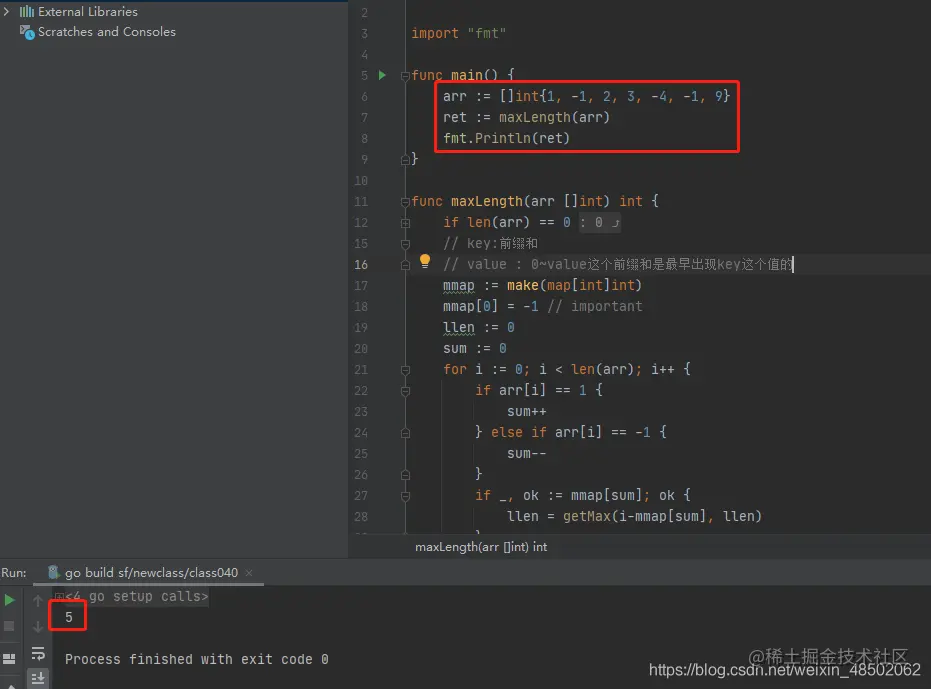Viewport: 931px width, 689px height.
Task: Collapse the if ok fold at line 27
Action: pyautogui.click(x=405, y=496)
